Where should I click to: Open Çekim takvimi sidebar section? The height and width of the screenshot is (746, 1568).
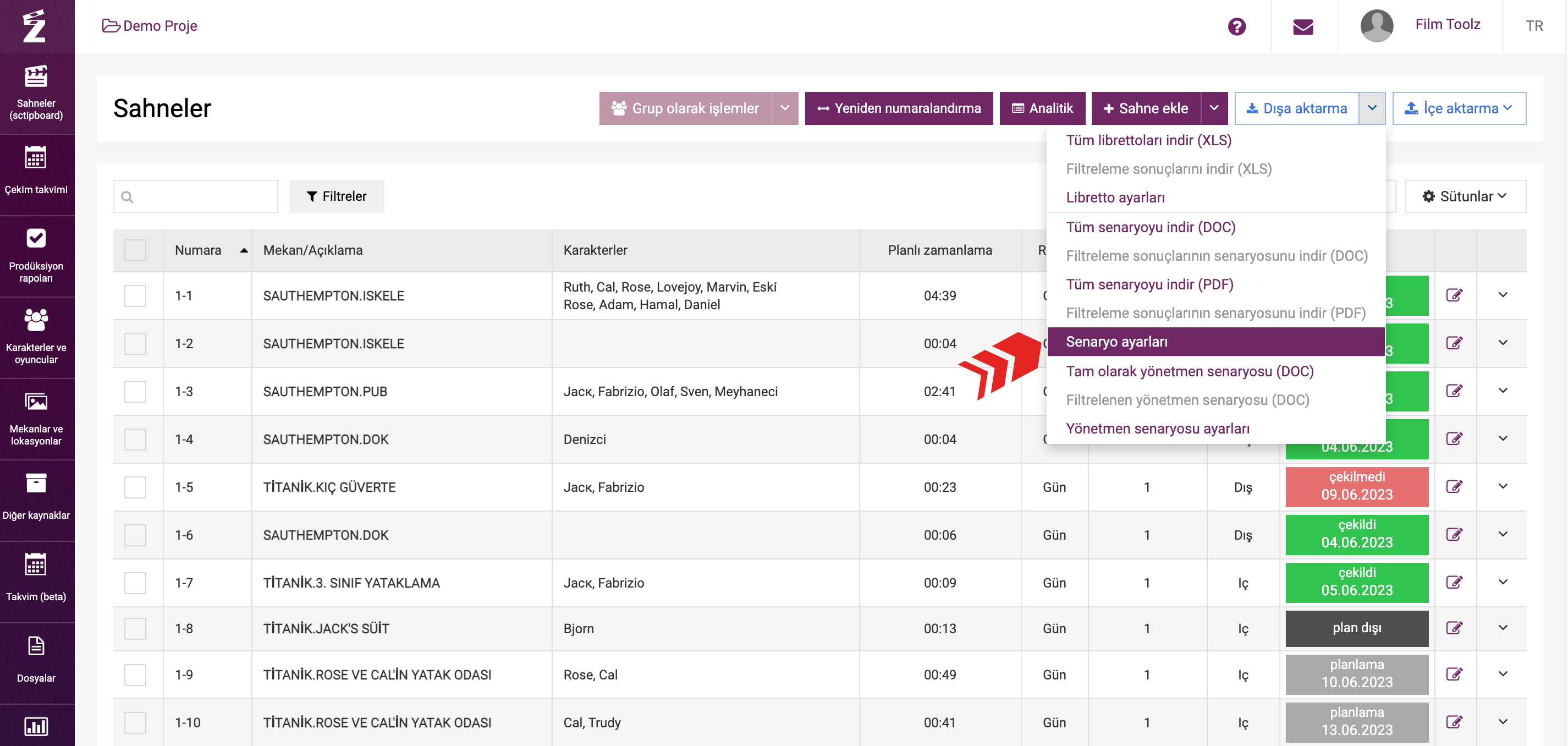pos(36,174)
